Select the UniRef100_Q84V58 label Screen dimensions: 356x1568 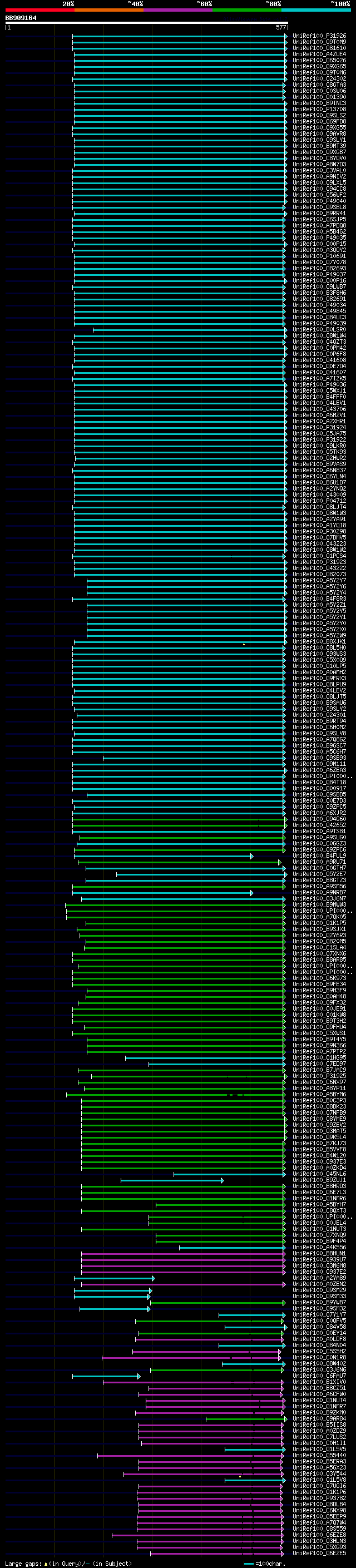point(319,1327)
